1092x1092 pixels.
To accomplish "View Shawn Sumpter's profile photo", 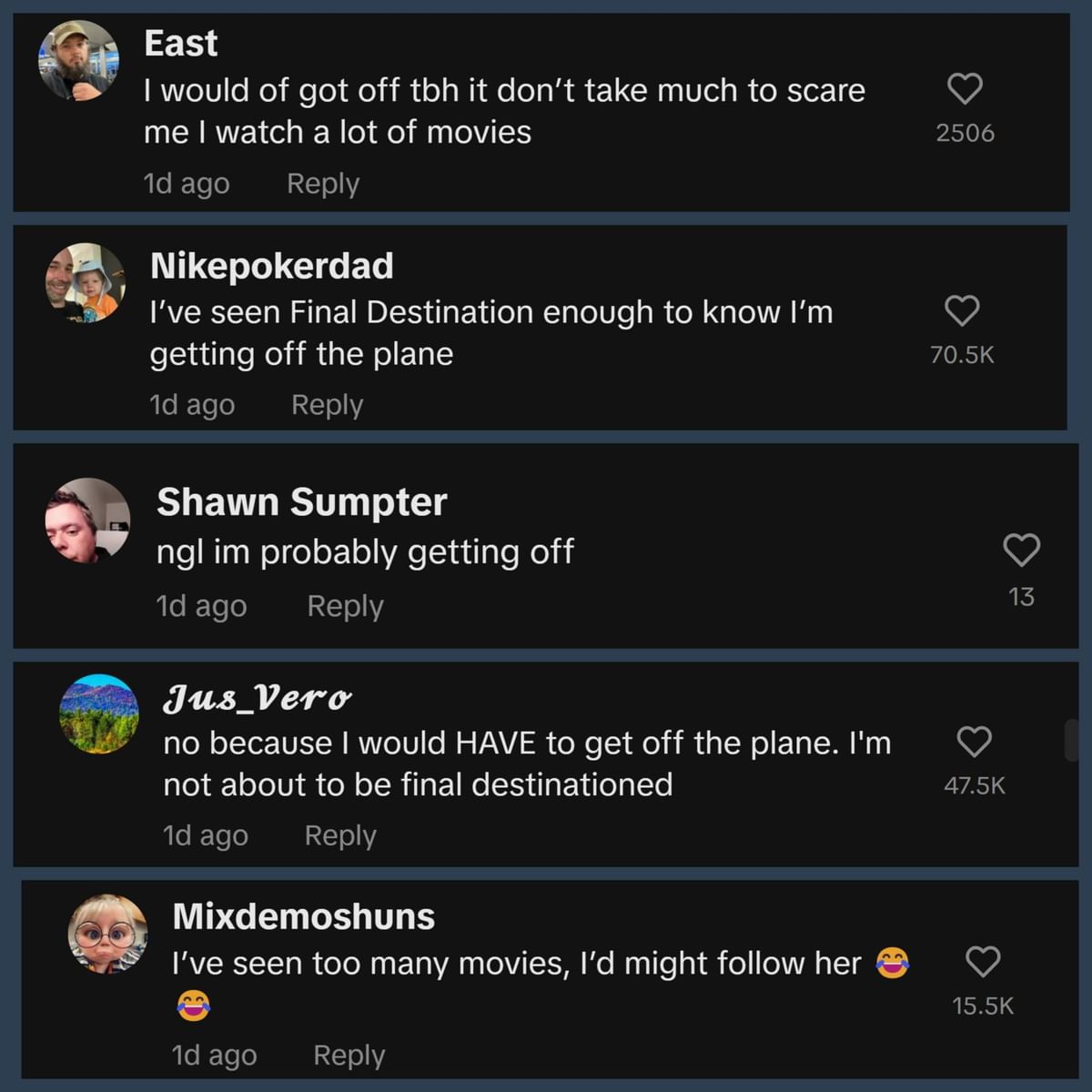I will pos(87,520).
